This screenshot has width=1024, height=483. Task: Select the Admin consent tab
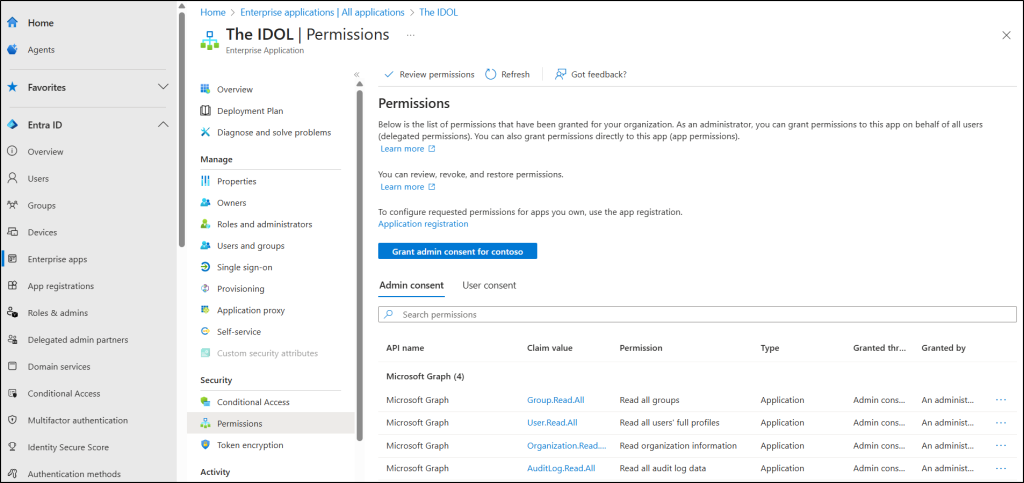(411, 286)
